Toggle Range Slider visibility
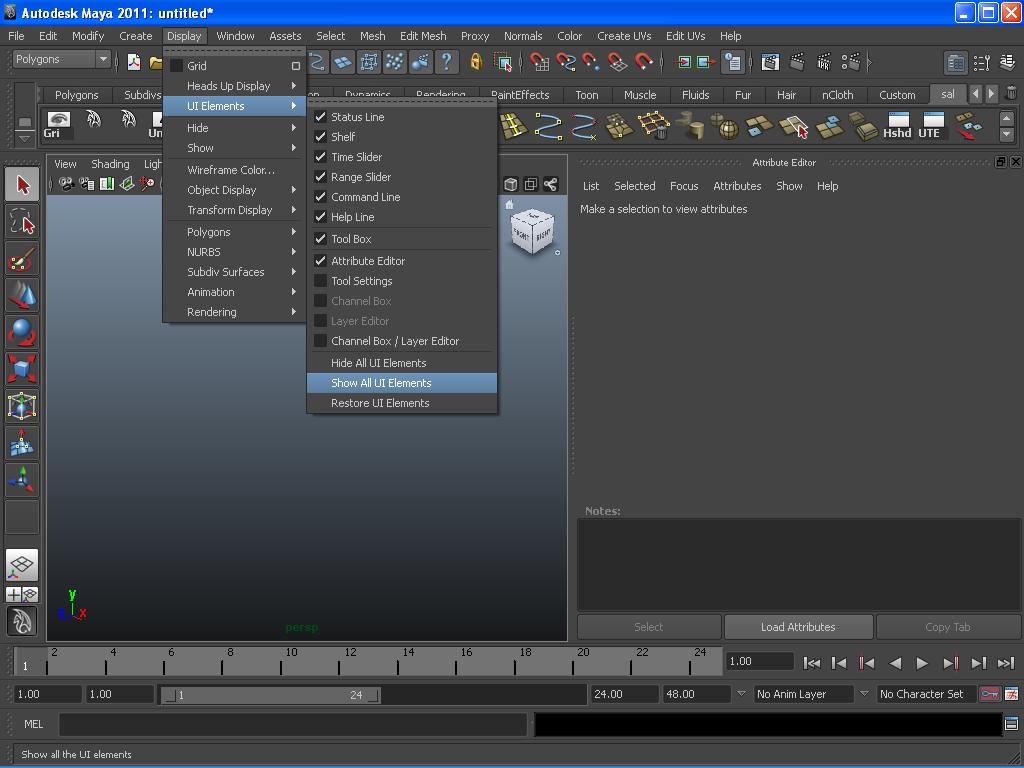The image size is (1024, 768). [321, 177]
